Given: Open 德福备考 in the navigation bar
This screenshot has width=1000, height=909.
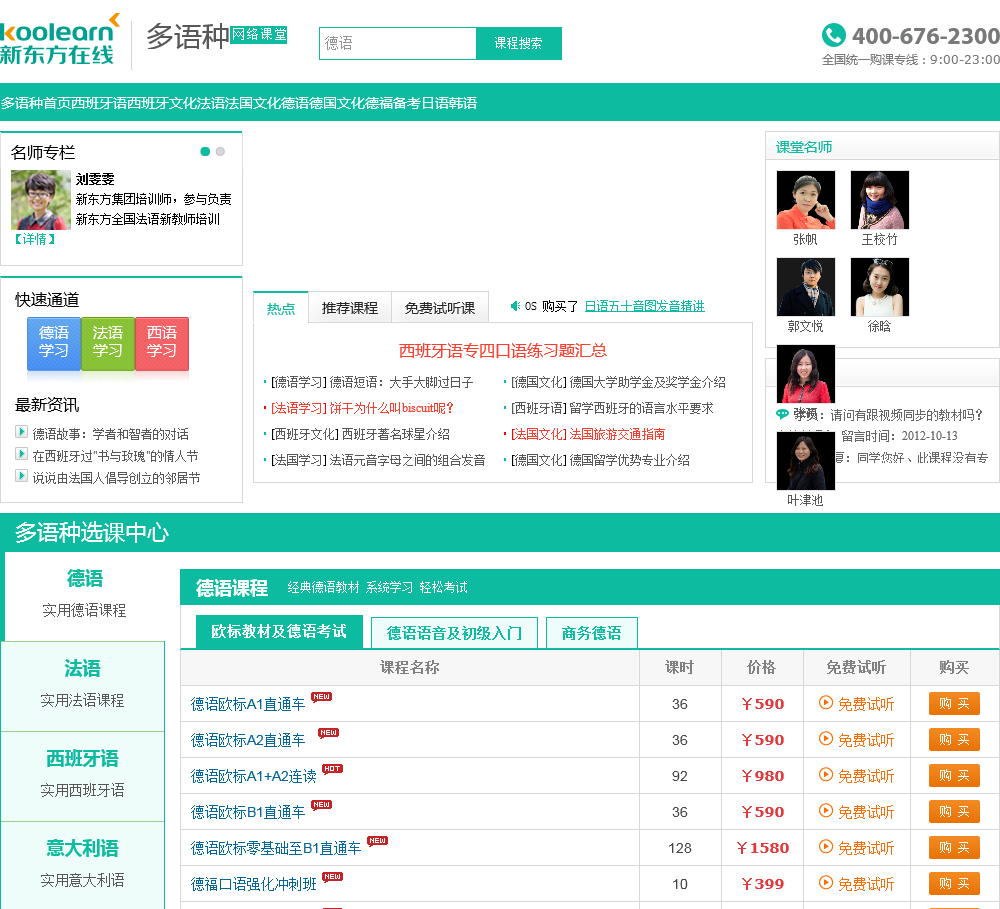Looking at the screenshot, I should coord(392,103).
